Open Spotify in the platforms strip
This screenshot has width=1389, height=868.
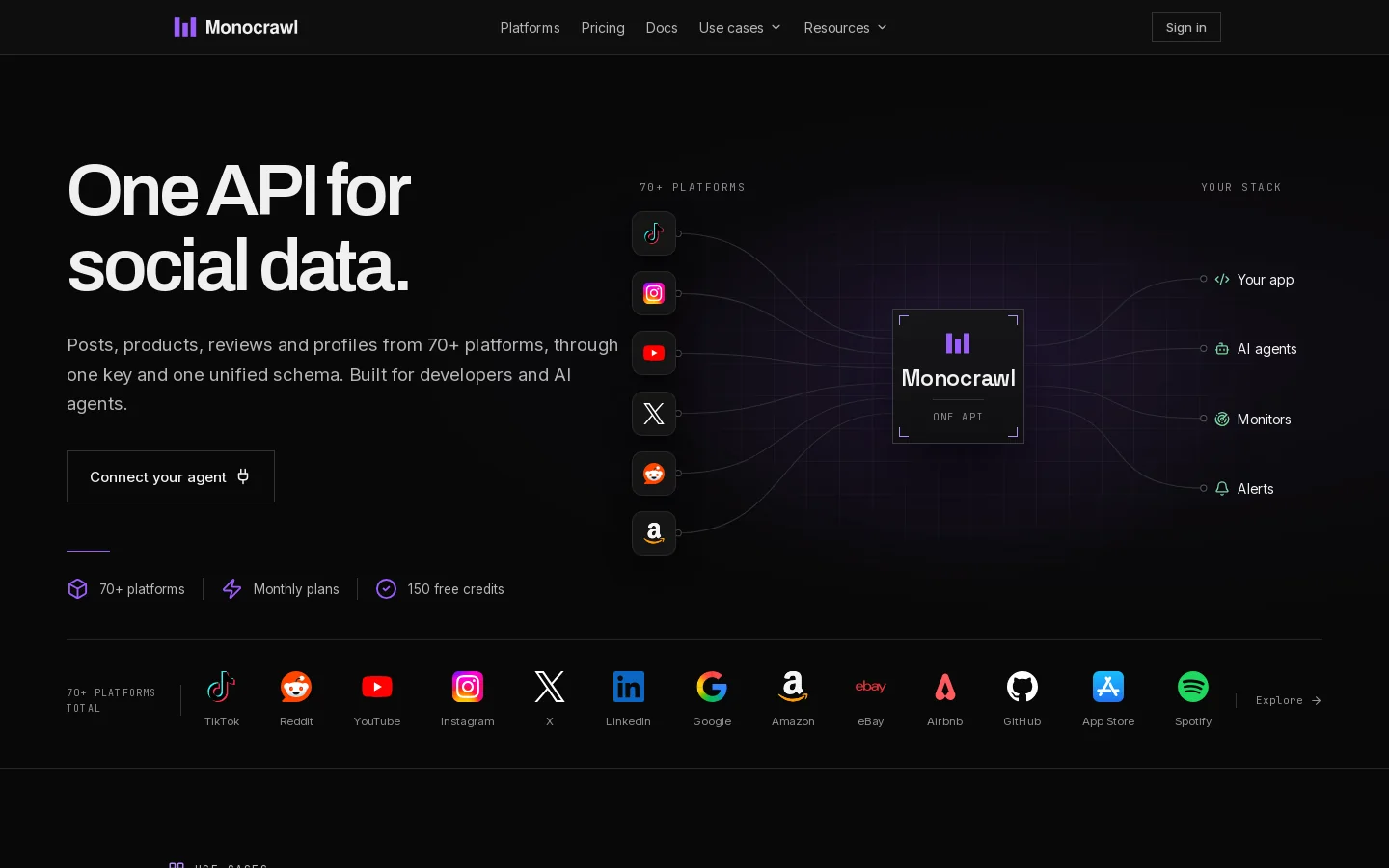coord(1193,699)
